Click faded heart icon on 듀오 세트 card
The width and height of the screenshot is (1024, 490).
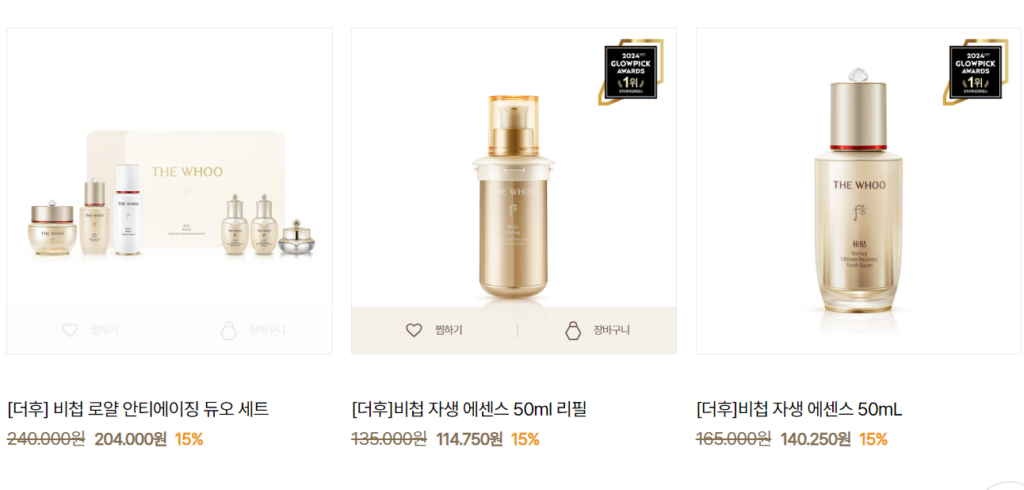[70, 330]
